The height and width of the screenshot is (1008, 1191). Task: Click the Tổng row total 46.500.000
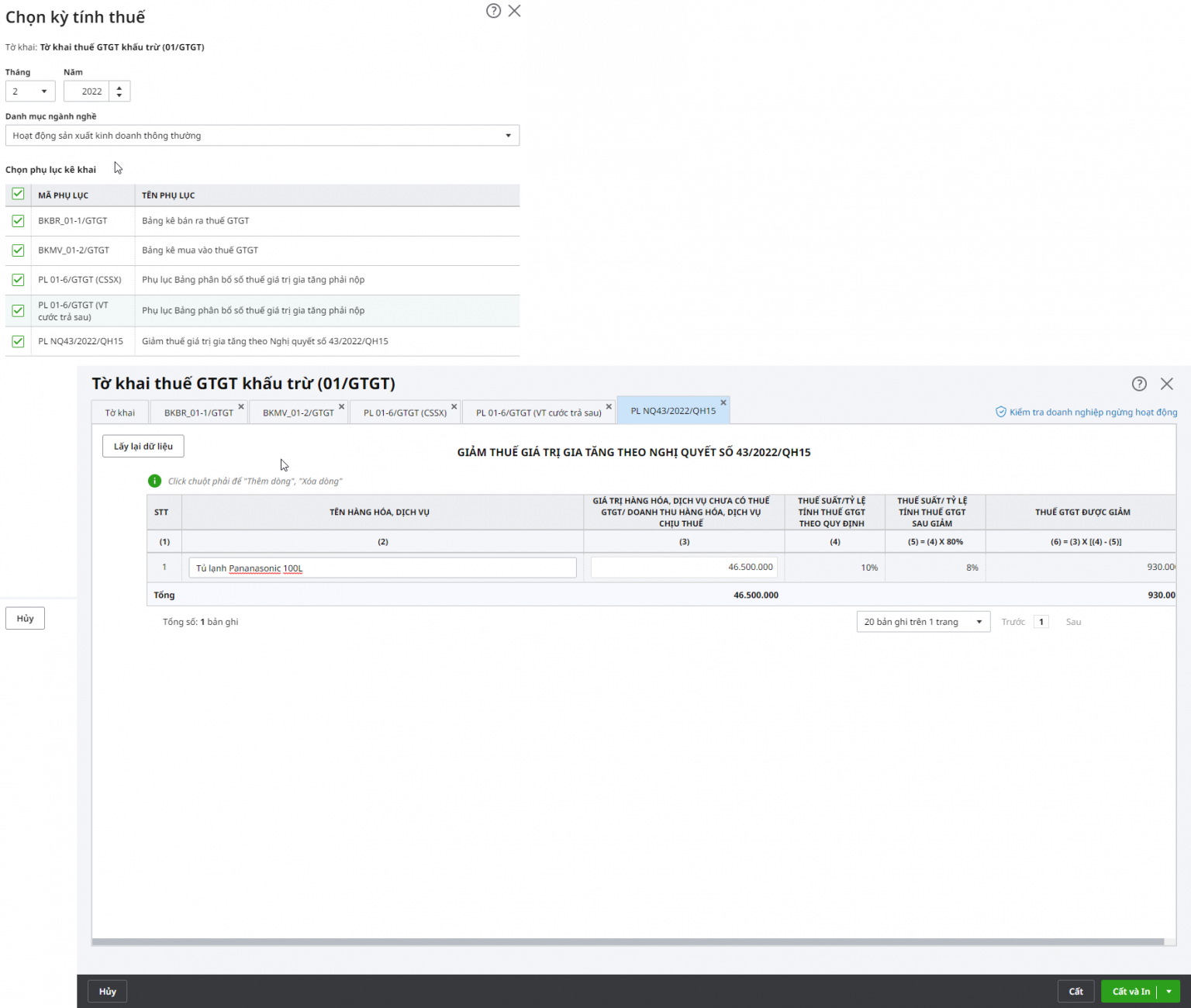(756, 595)
